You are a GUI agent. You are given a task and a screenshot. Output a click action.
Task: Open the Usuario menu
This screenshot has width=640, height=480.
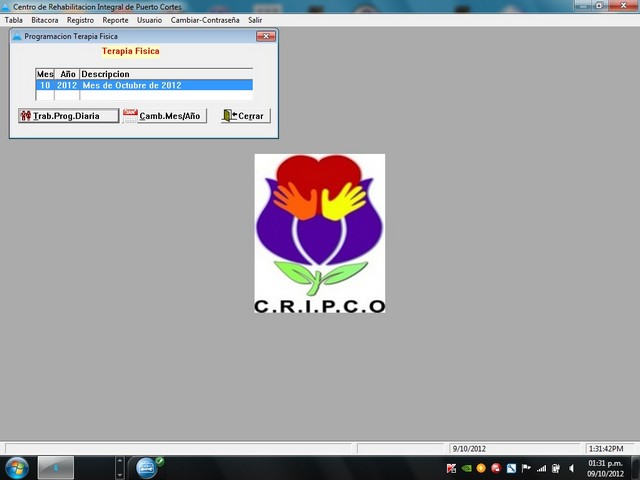(x=149, y=20)
